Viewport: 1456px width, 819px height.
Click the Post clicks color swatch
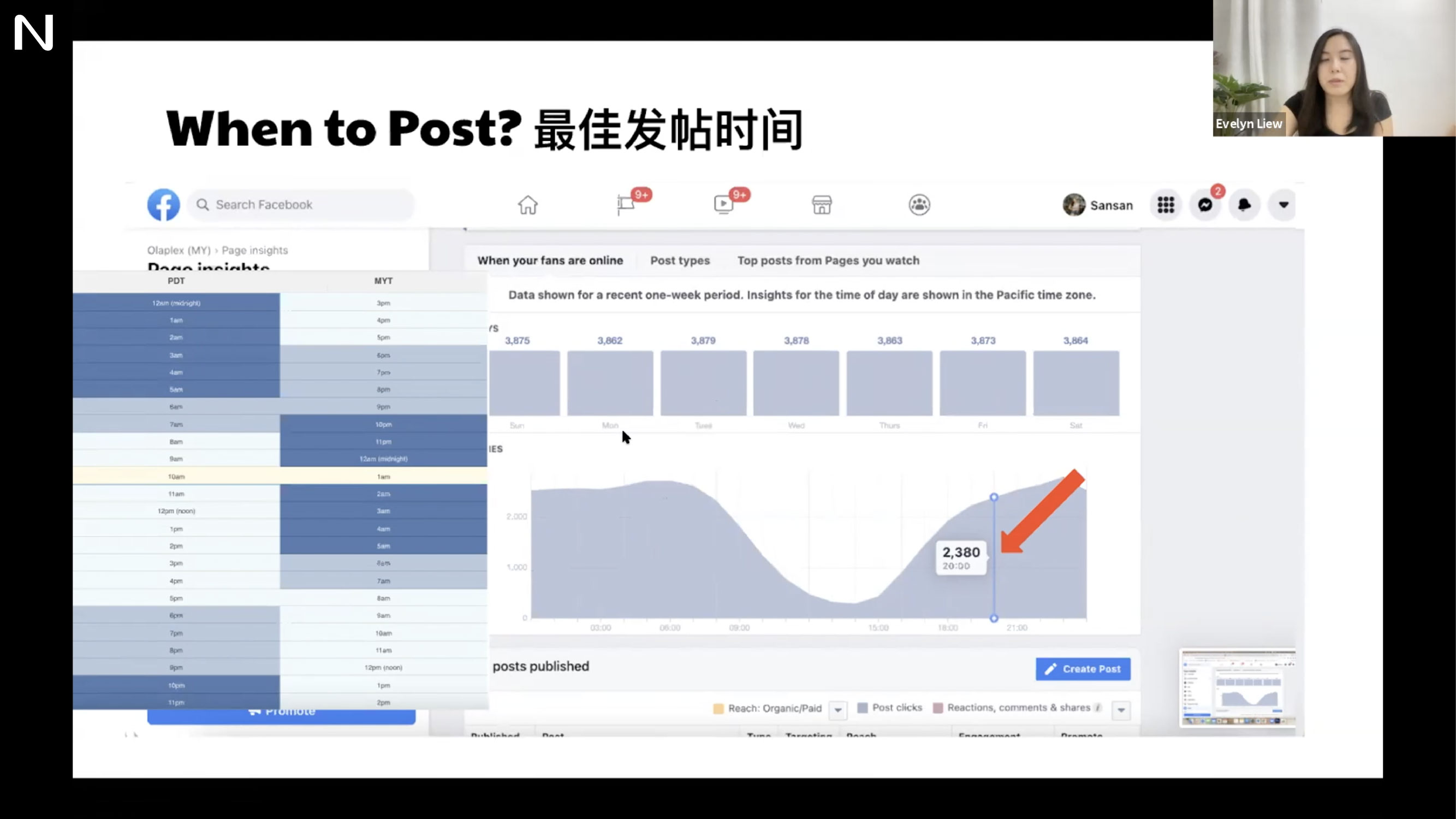coord(863,708)
